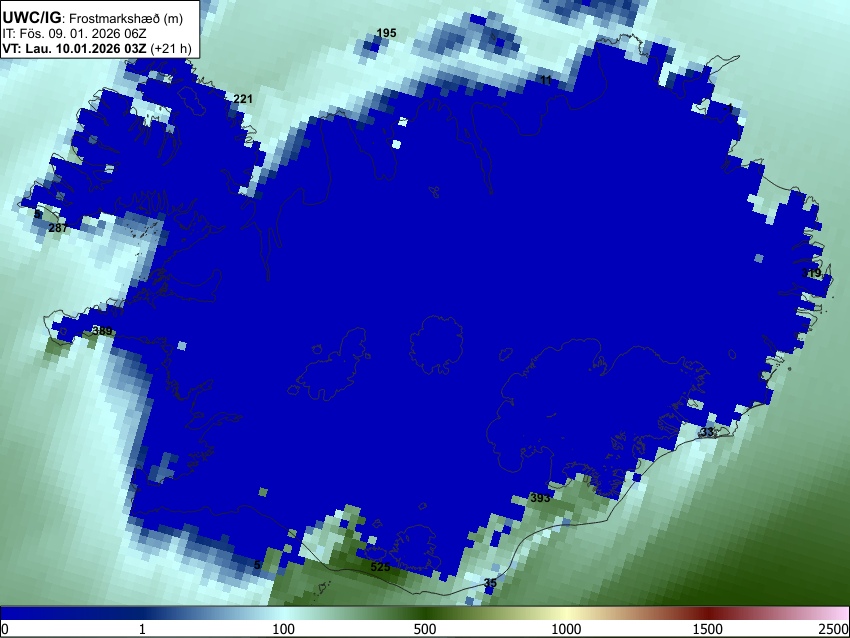Click the dark green color scale section above 500
This screenshot has height=638, width=850.
pos(425,614)
